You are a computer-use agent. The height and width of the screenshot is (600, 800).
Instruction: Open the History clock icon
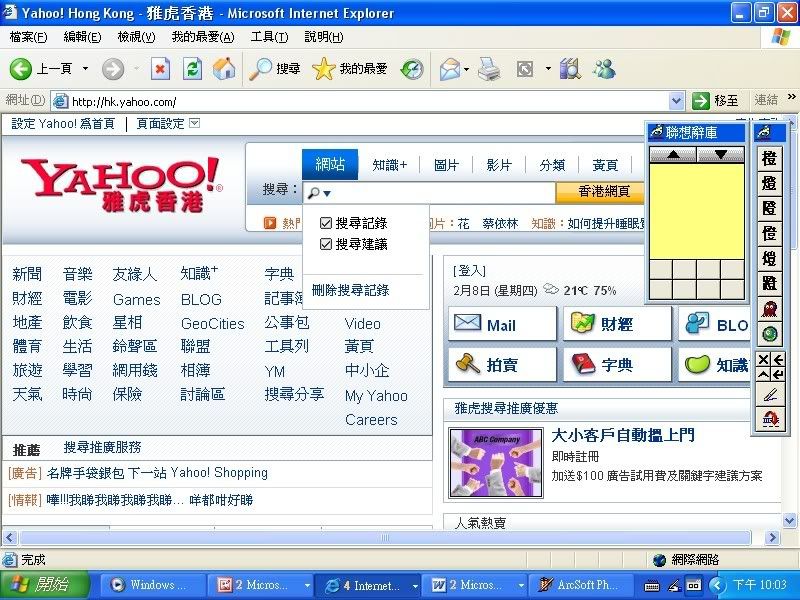point(412,69)
